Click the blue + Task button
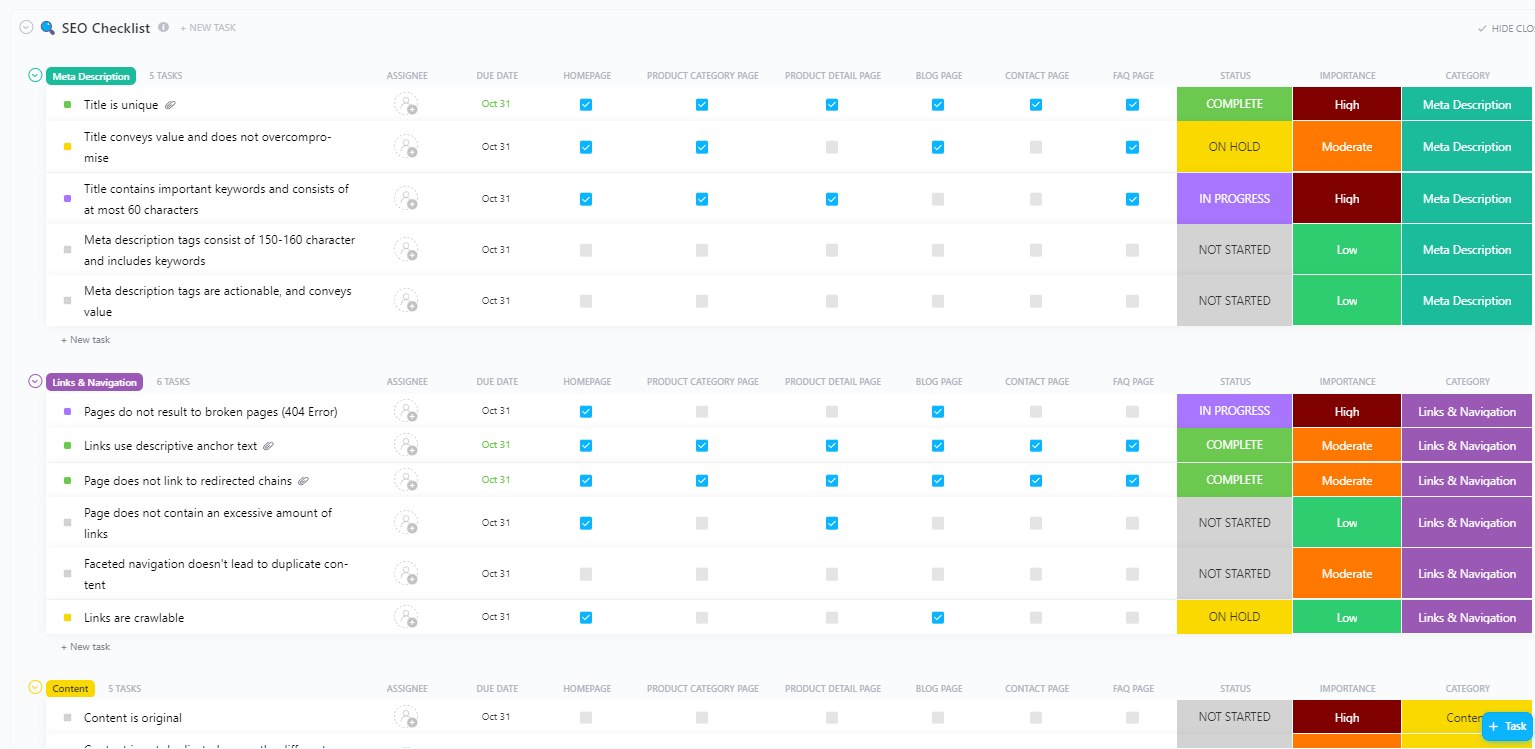The height and width of the screenshot is (749, 1535). [1507, 726]
